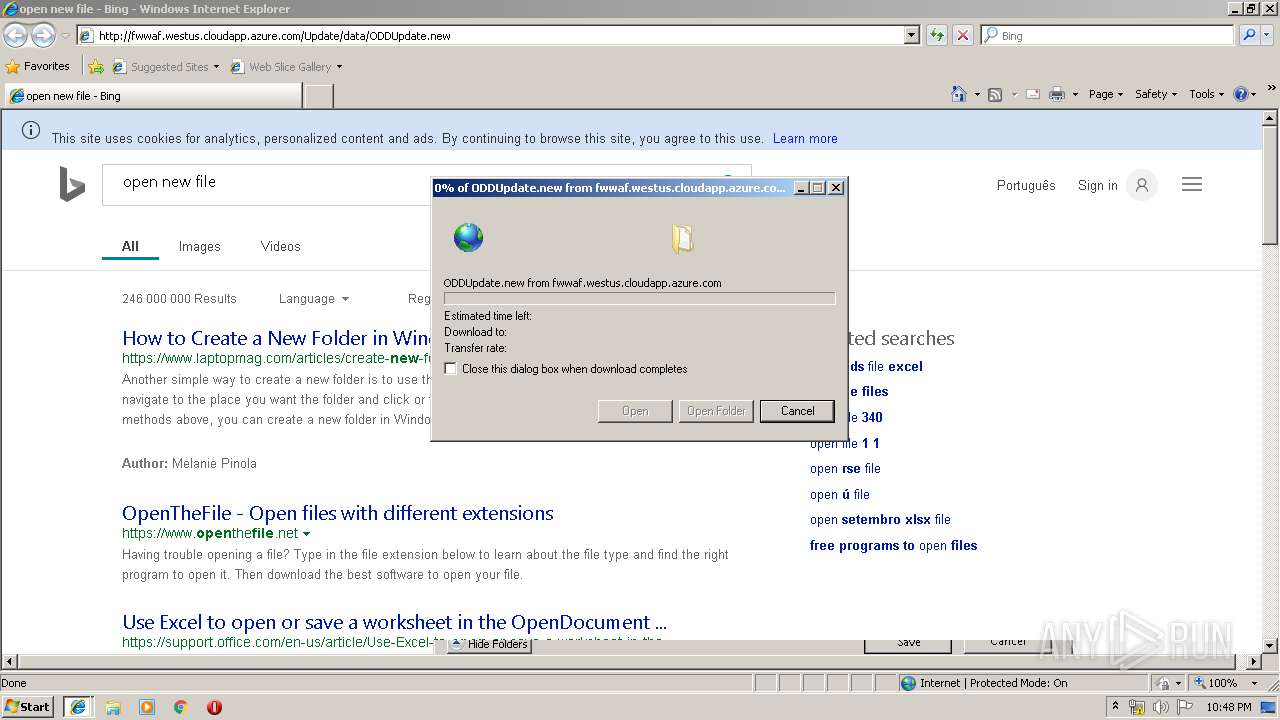Expand command bar overflow chevron
The width and height of the screenshot is (1280, 720).
(x=1272, y=90)
